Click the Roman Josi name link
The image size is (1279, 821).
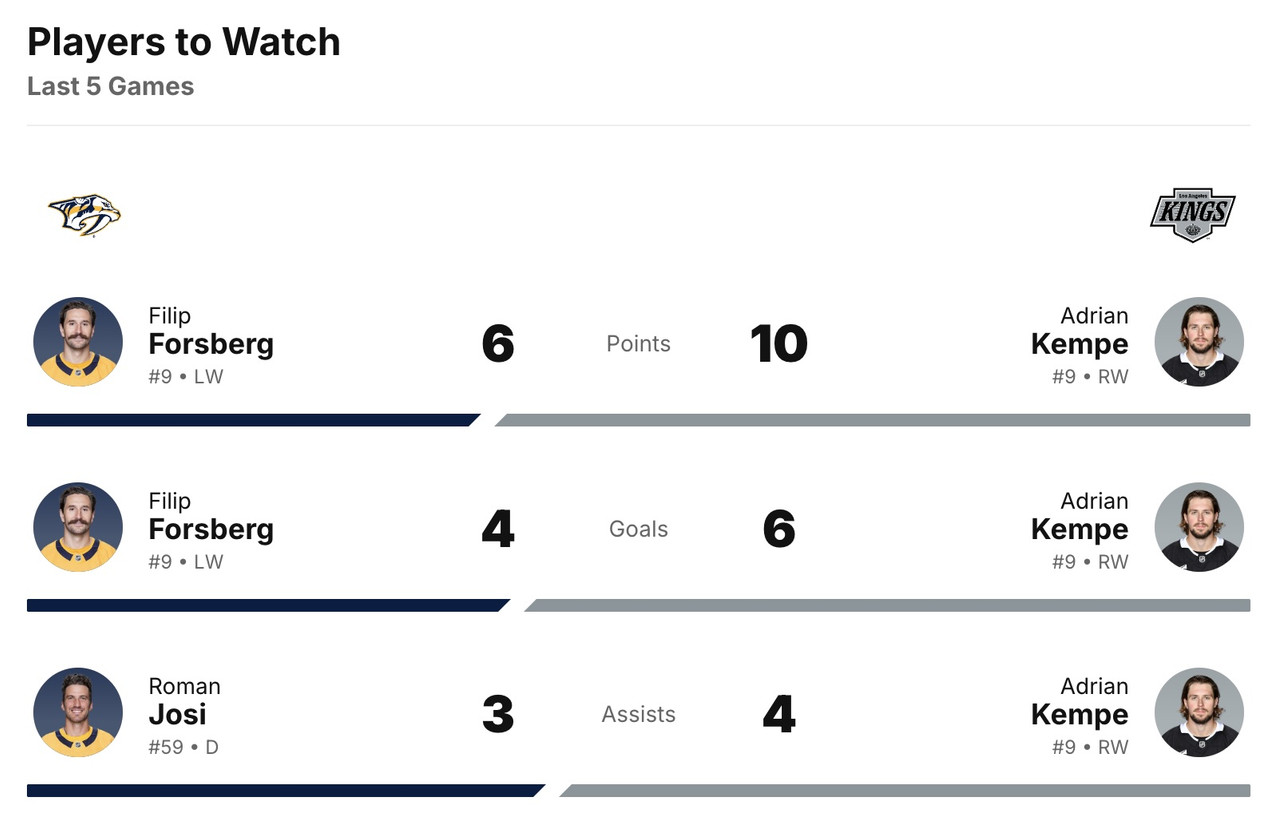coord(184,702)
